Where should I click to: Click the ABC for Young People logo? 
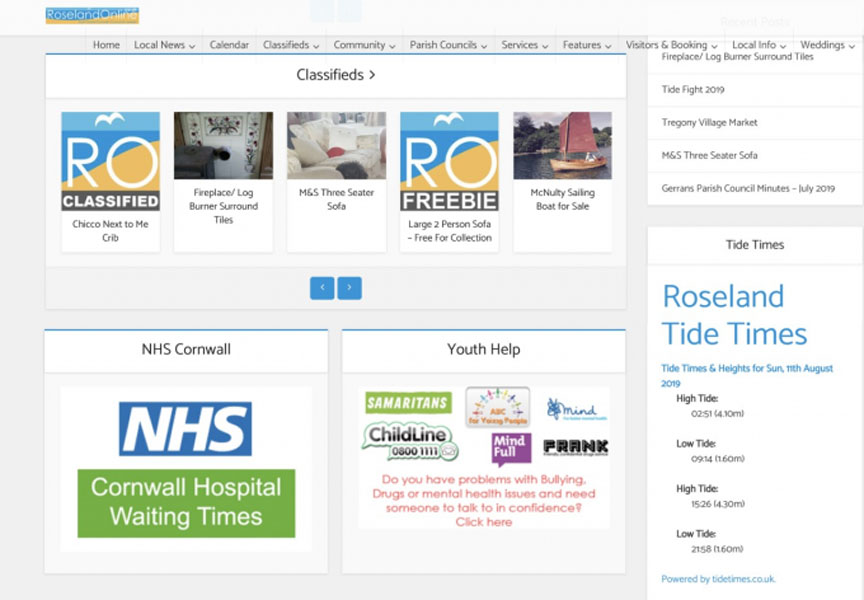(498, 407)
